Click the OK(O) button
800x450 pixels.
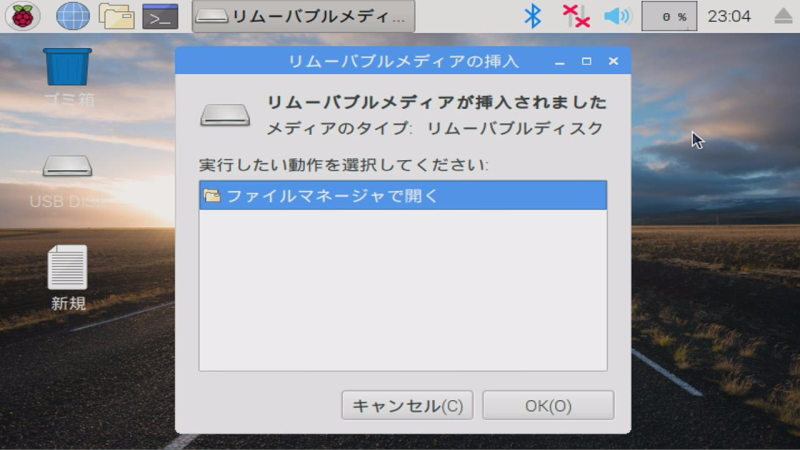(548, 406)
